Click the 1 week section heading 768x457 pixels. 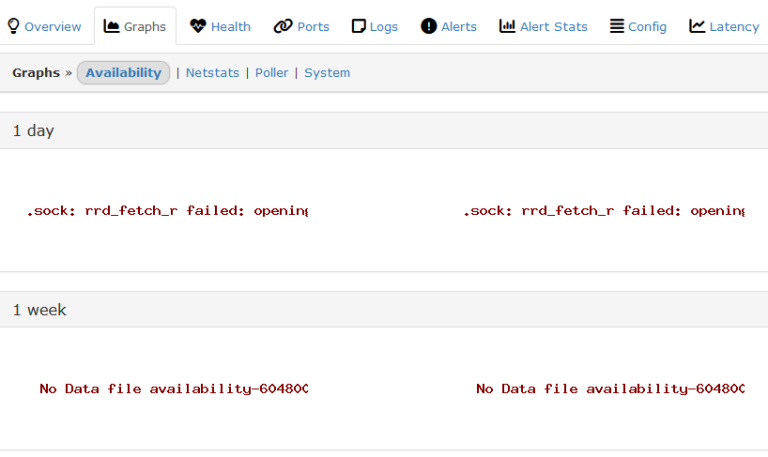pyautogui.click(x=40, y=310)
